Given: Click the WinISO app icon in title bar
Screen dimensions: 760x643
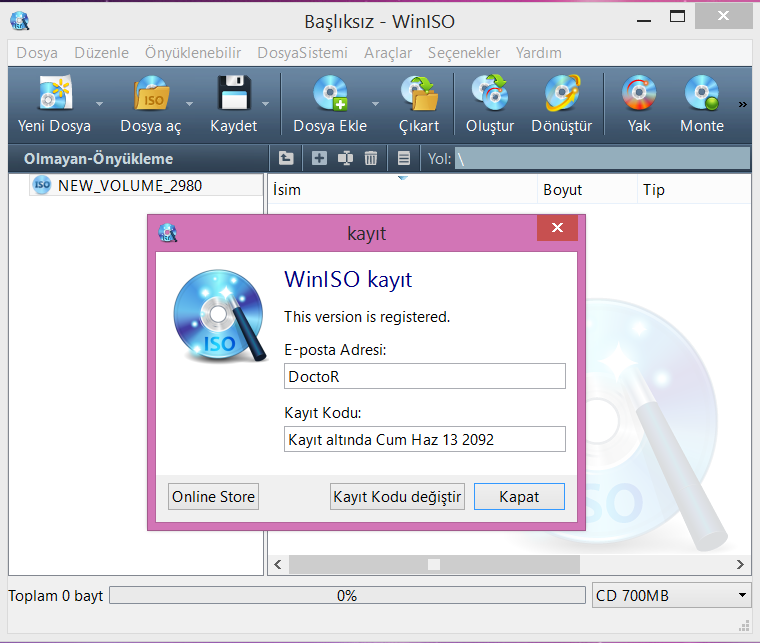Looking at the screenshot, I should (20, 21).
